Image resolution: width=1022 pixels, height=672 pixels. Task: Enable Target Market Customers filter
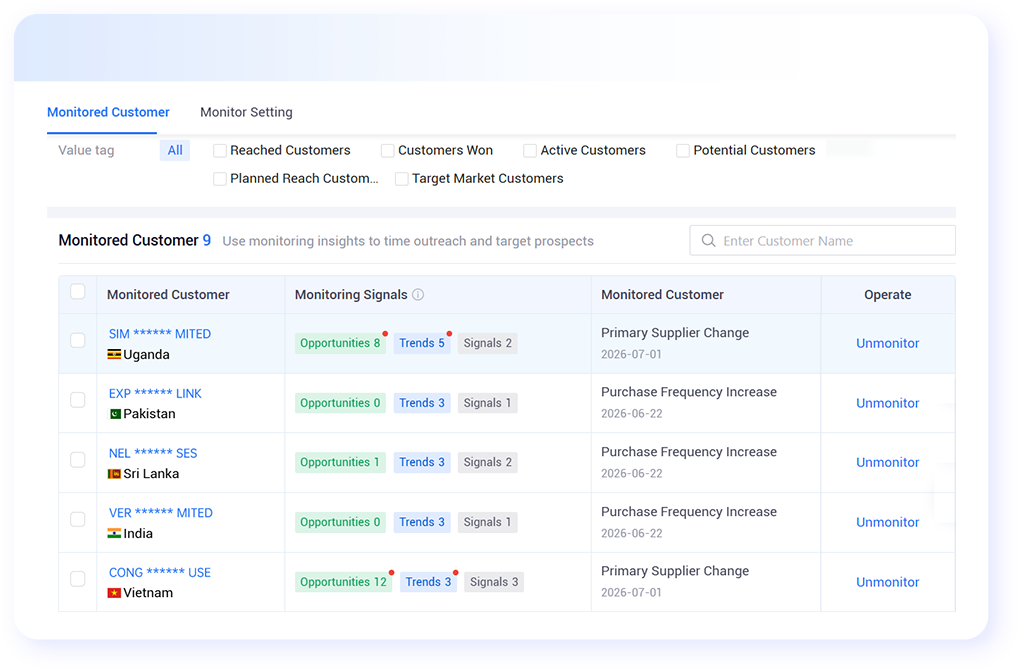pyautogui.click(x=402, y=179)
